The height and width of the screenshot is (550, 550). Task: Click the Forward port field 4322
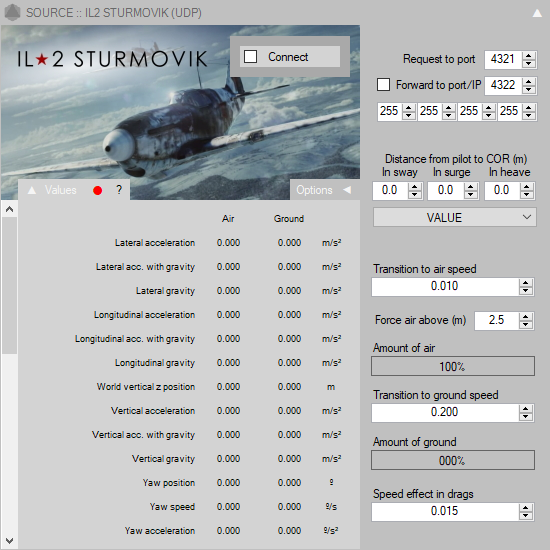(503, 85)
